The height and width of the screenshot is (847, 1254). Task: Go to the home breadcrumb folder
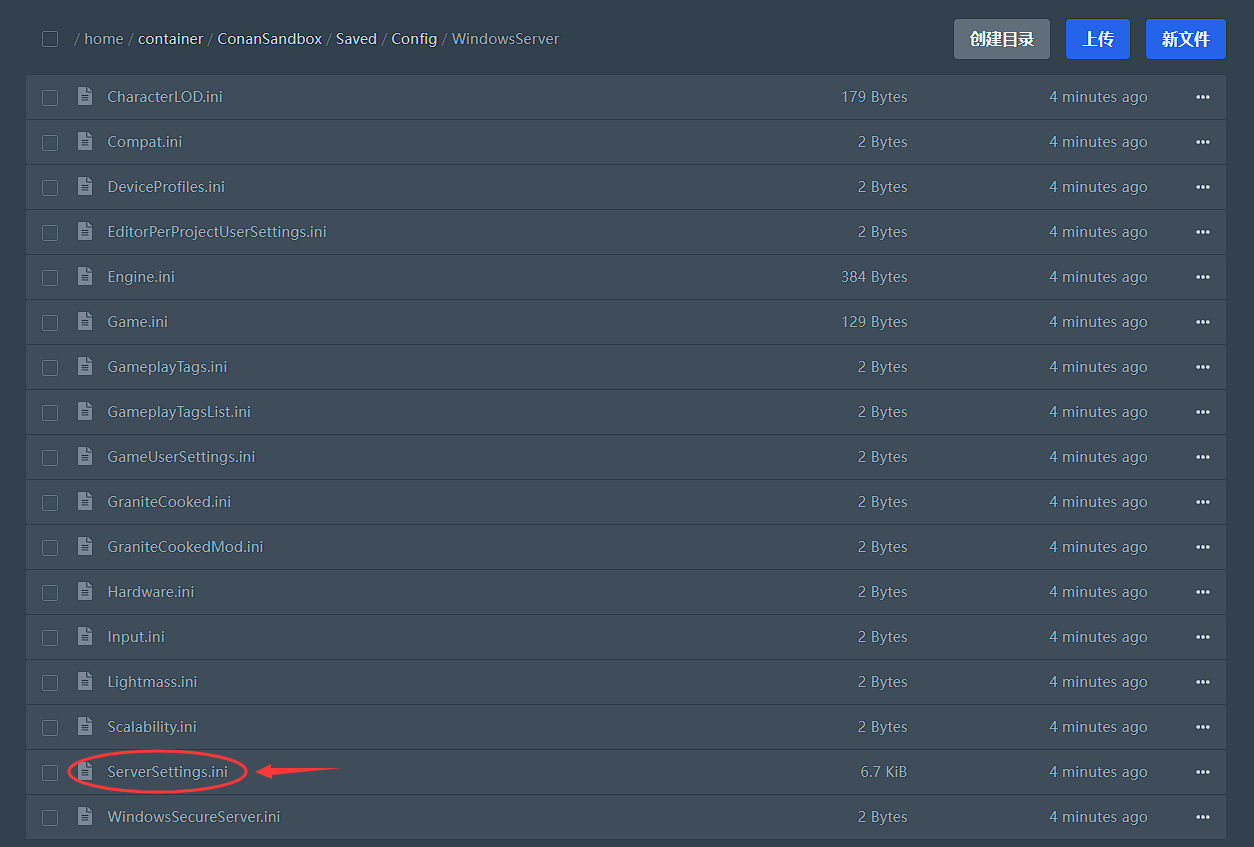(104, 39)
